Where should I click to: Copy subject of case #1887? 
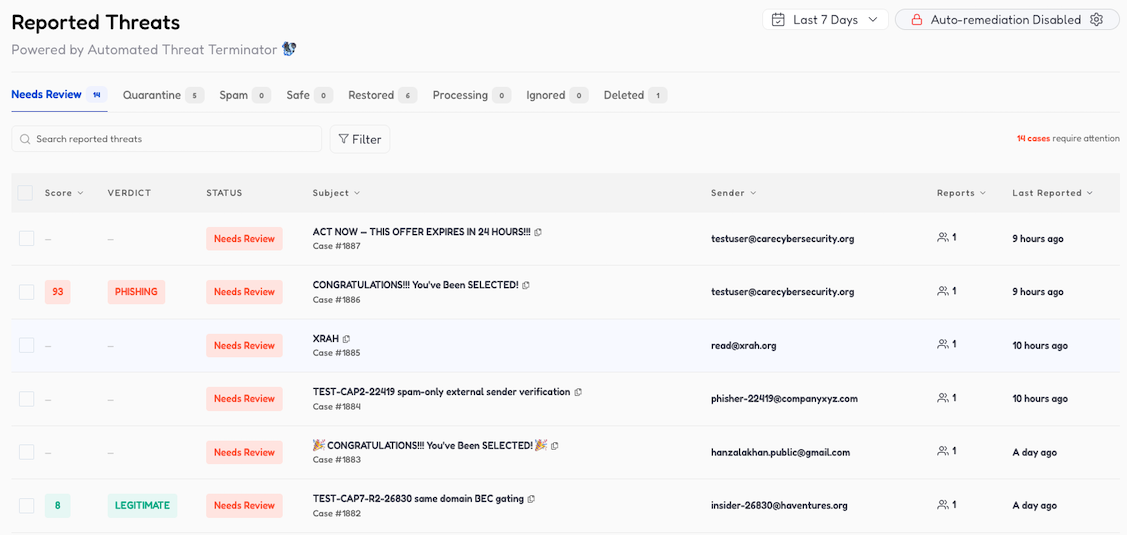pyautogui.click(x=538, y=232)
